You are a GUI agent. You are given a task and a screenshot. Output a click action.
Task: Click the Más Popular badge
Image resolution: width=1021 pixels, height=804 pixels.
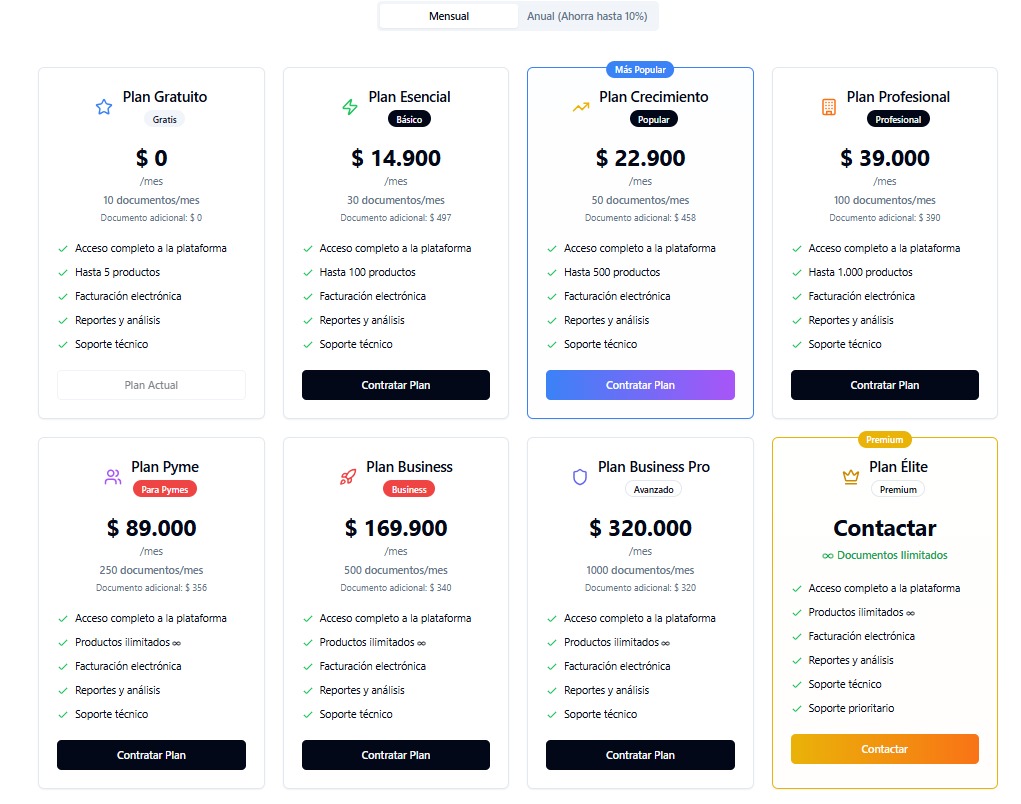[x=640, y=70]
